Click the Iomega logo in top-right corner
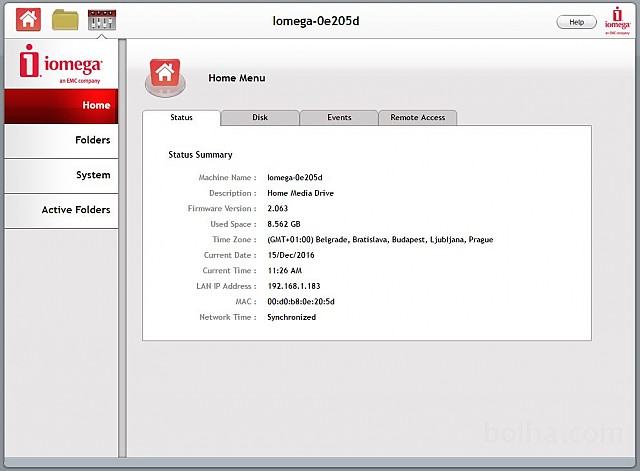Screen dimensions: 640x471 click(617, 21)
